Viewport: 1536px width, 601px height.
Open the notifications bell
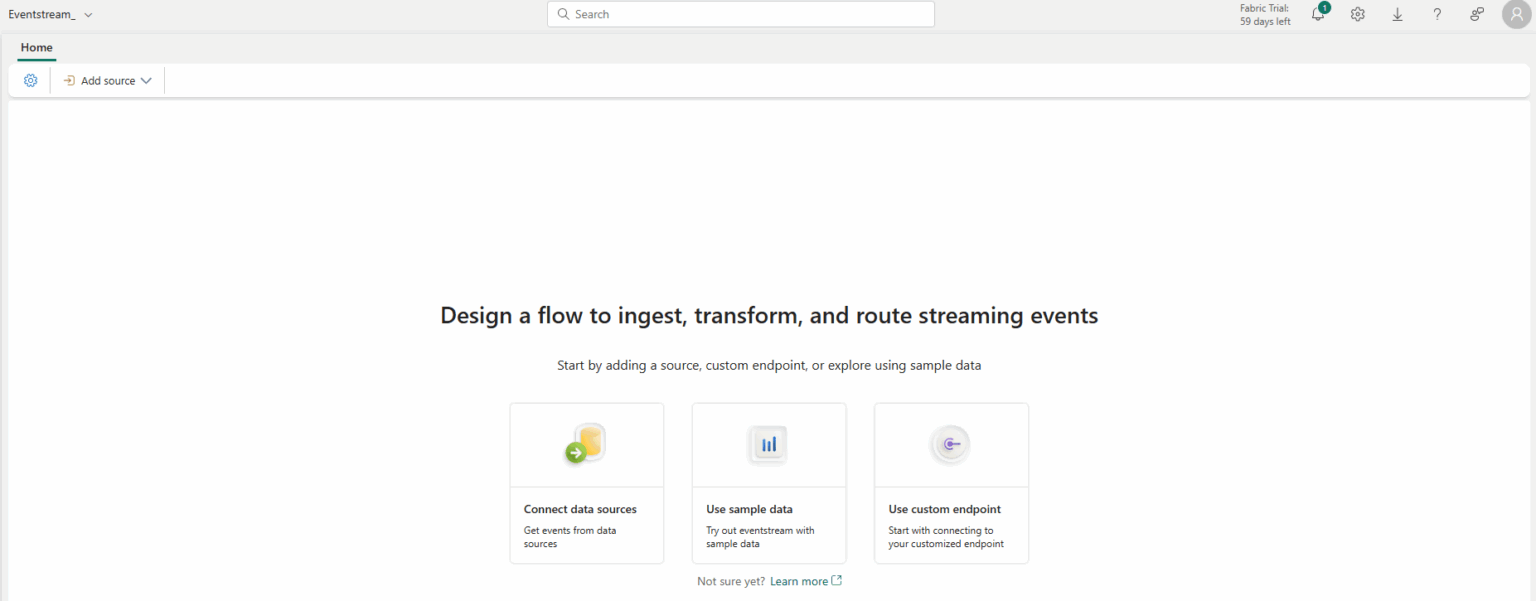(1319, 14)
